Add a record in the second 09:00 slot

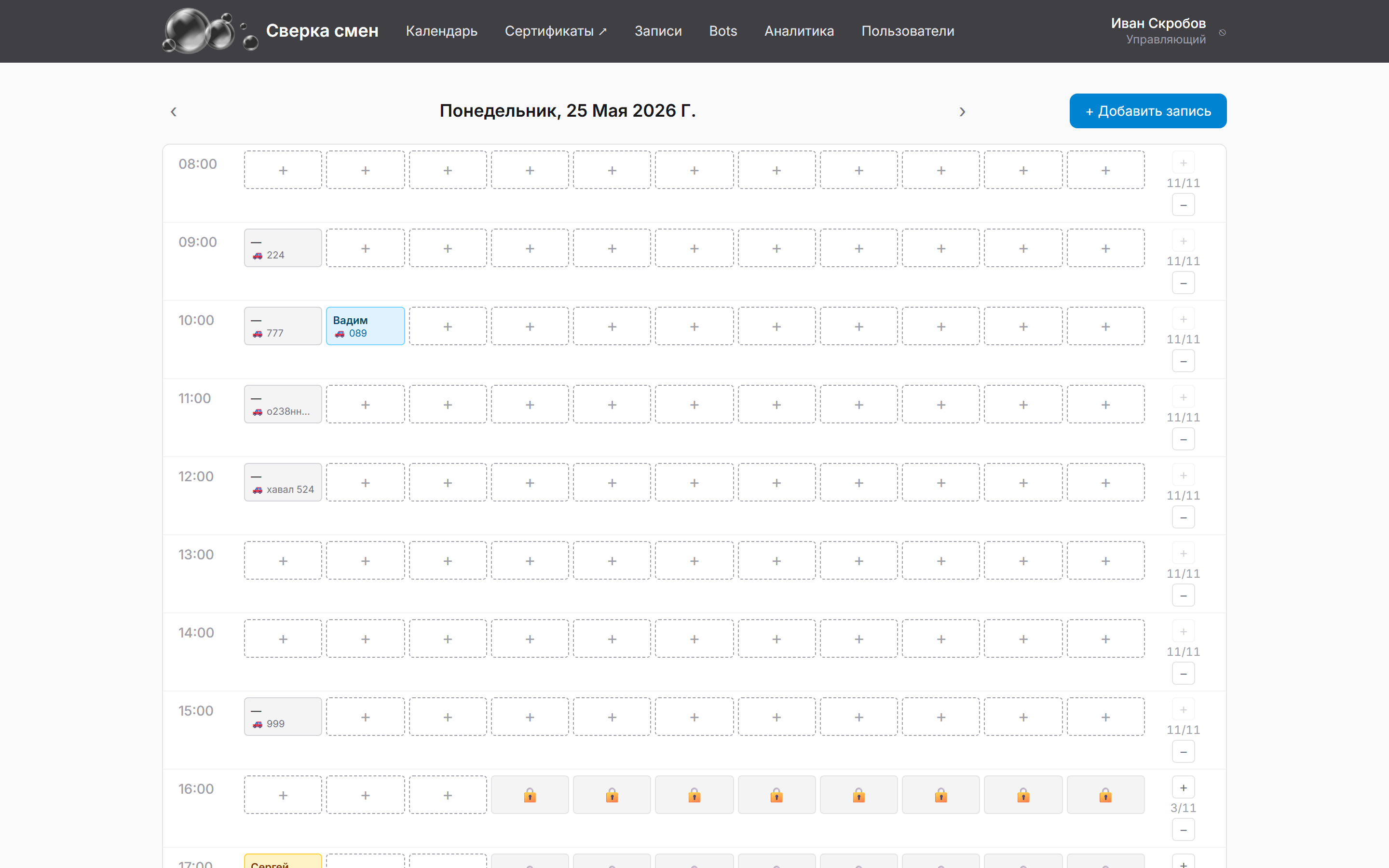click(365, 248)
